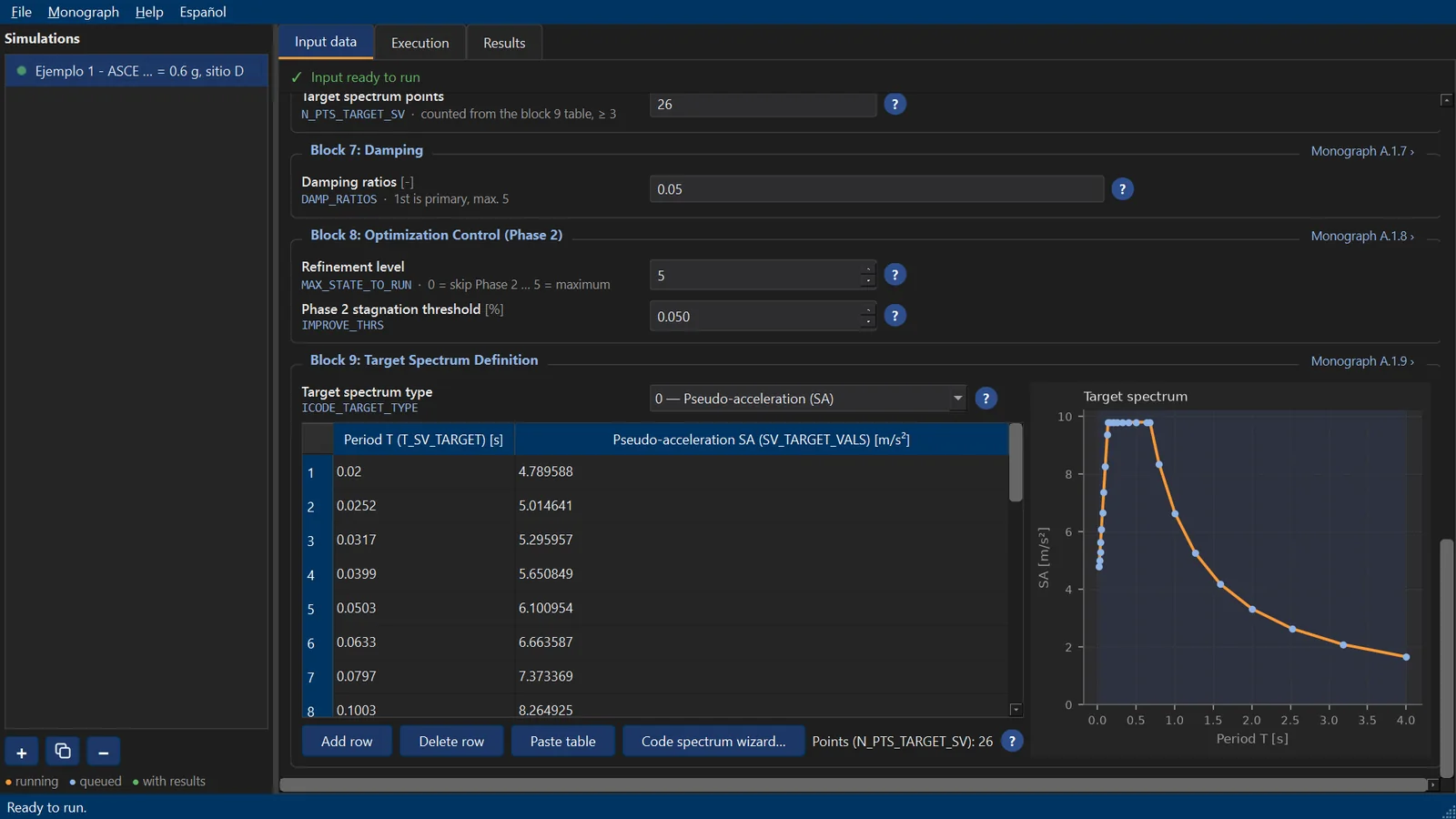Increase stagnation threshold with up arrow

point(868,309)
